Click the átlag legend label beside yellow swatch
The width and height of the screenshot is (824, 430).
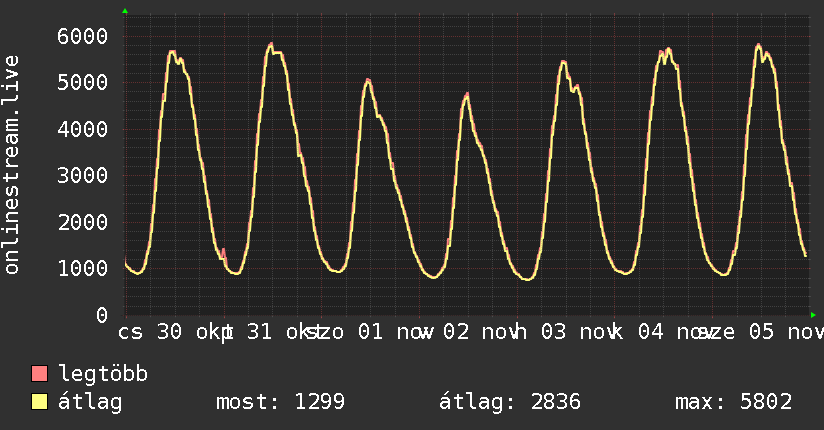click(x=90, y=402)
